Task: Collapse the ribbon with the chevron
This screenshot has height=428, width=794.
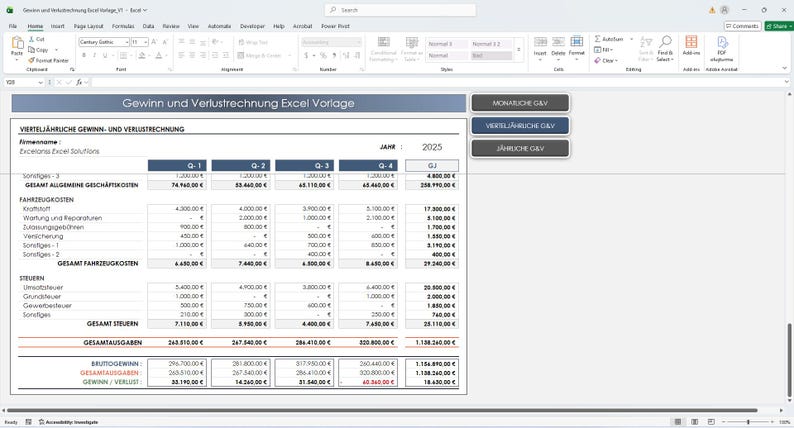Action: click(x=784, y=68)
